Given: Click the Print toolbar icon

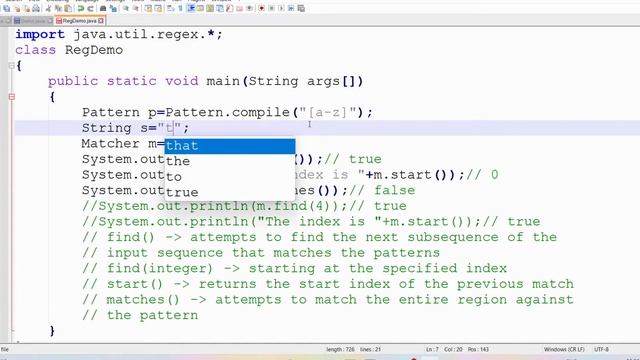Looking at the screenshot, I should 36,9.
